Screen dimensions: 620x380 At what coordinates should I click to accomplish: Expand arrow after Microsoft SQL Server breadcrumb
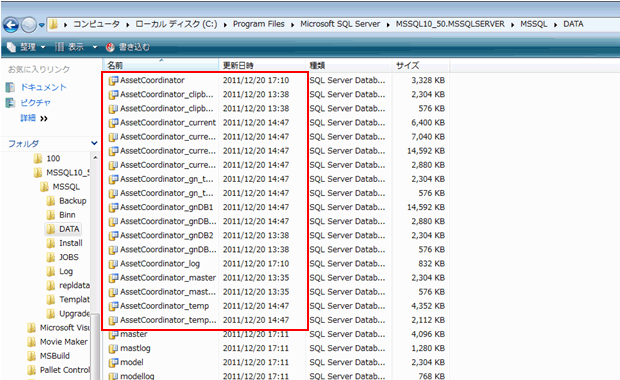point(388,25)
